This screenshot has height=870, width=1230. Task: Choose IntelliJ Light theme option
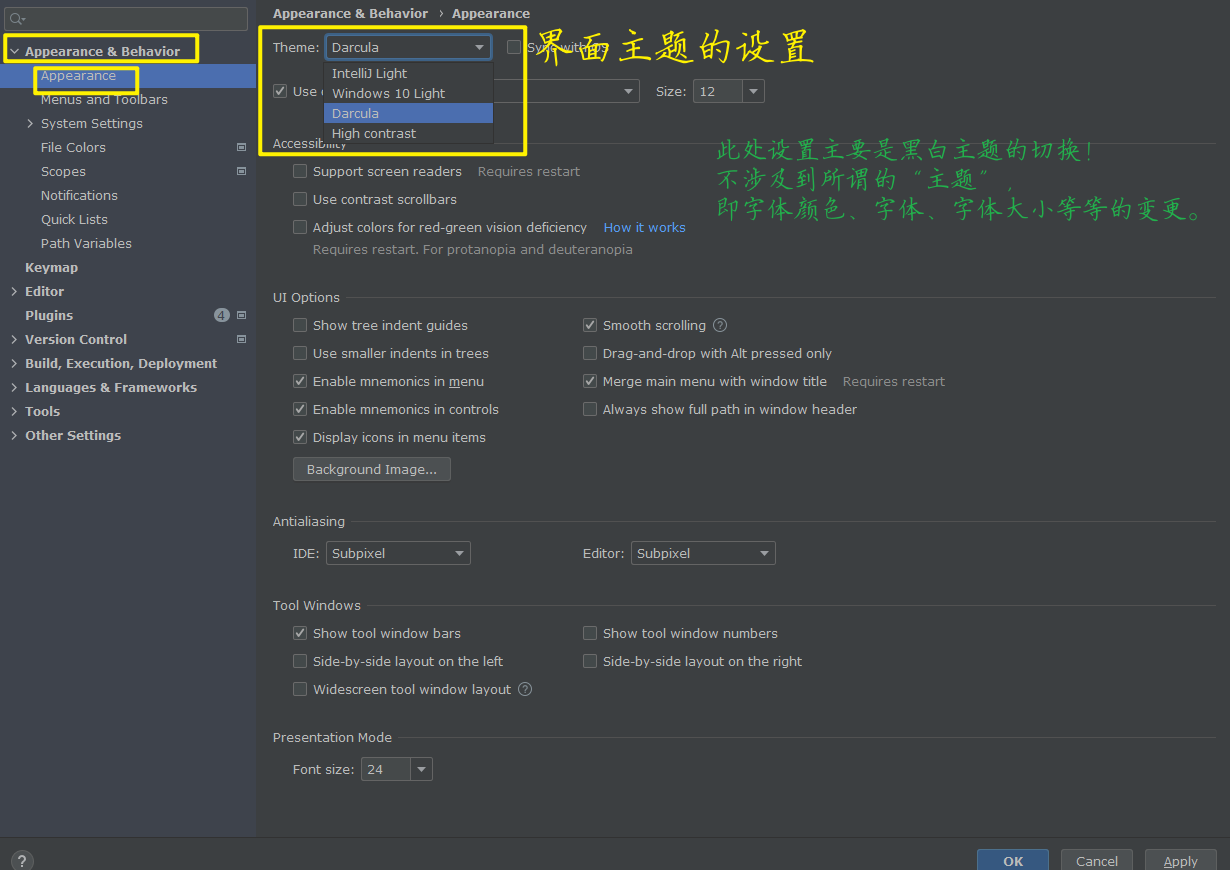tap(408, 73)
